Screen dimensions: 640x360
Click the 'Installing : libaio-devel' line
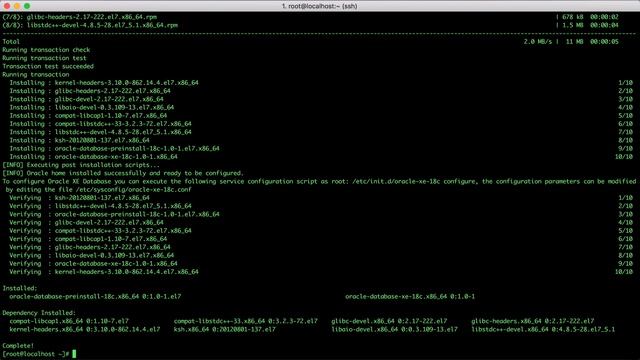pyautogui.click(x=92, y=107)
